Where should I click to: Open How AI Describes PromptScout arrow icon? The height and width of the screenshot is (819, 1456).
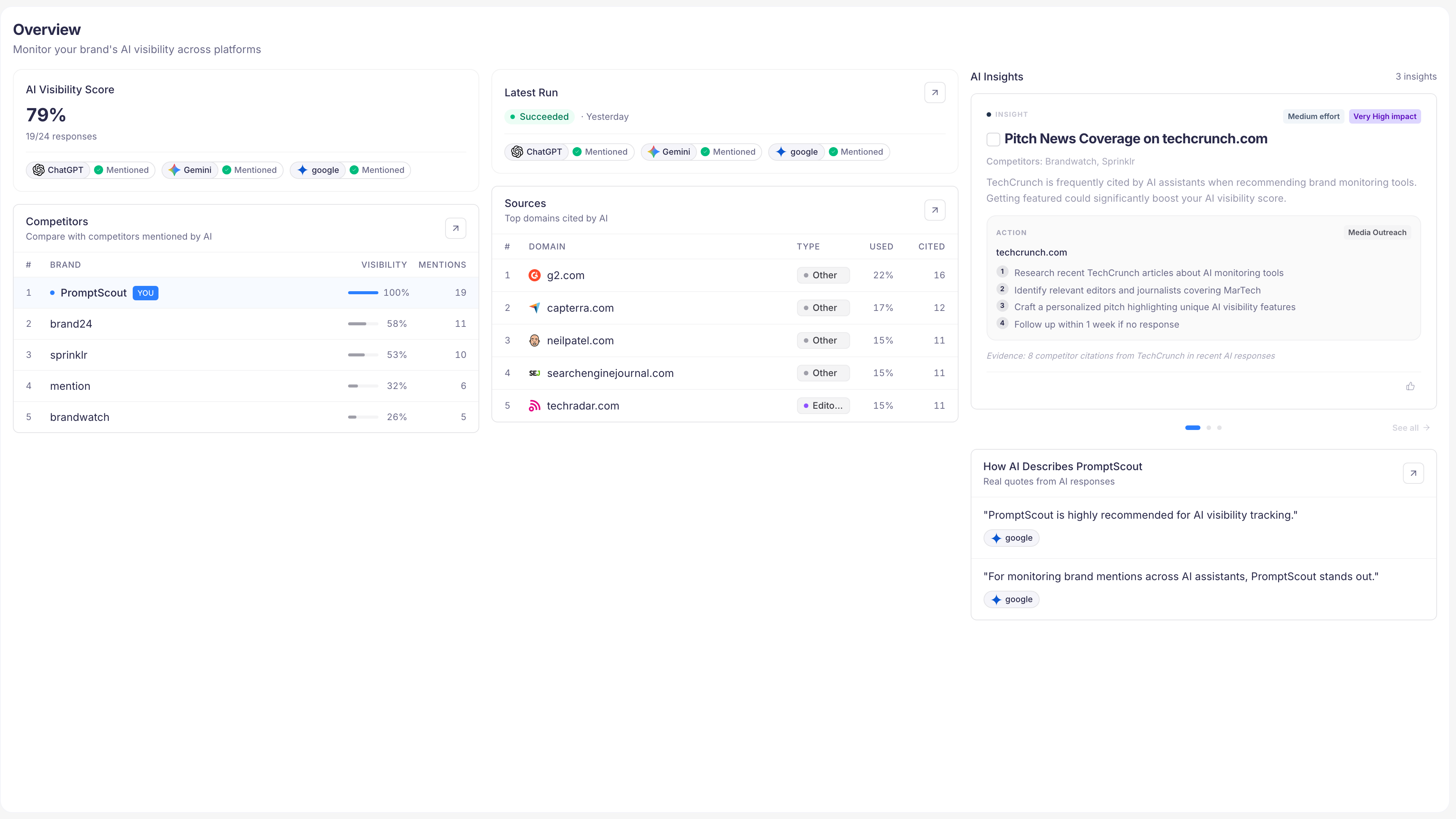1413,473
